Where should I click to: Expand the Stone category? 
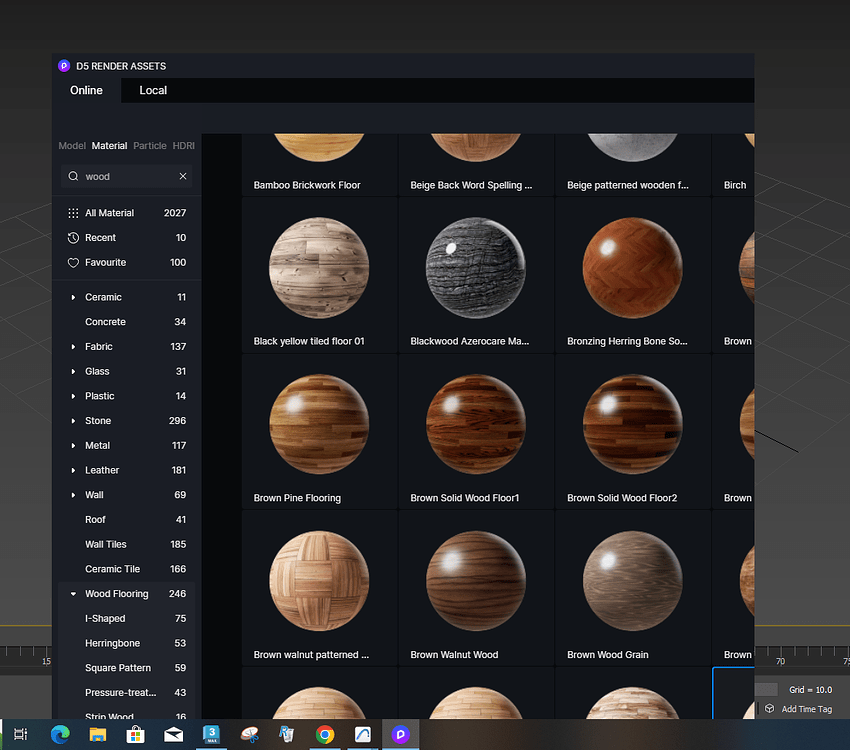pyautogui.click(x=73, y=421)
